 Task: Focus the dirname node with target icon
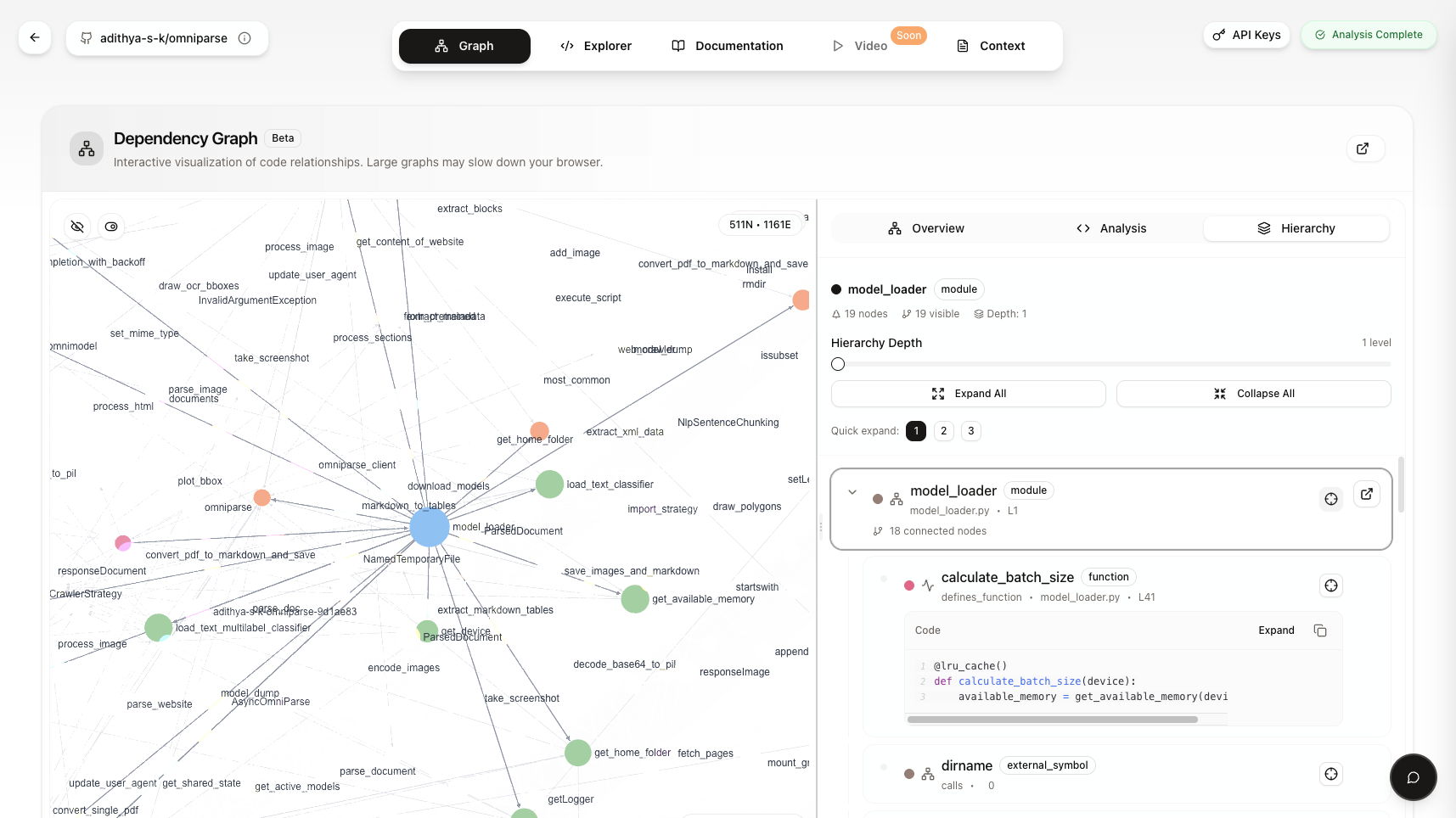click(1331, 774)
